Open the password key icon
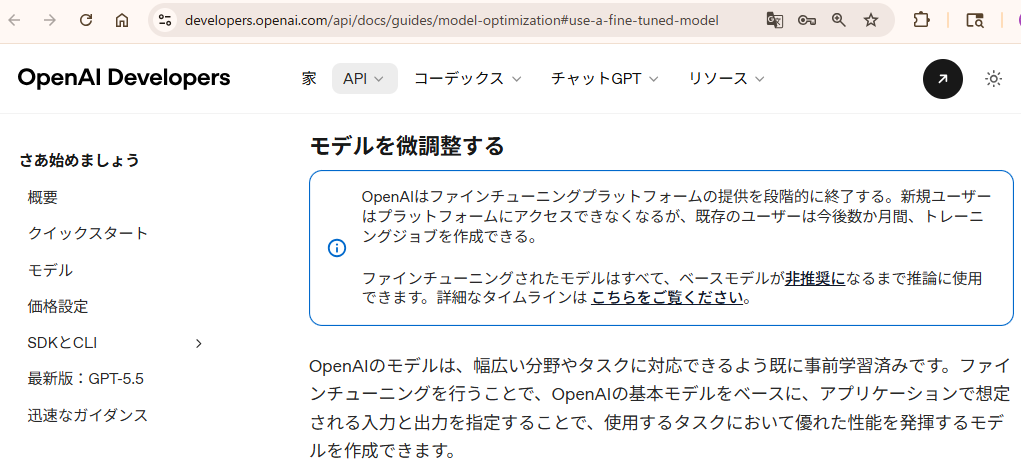1021x463 pixels. coord(807,20)
